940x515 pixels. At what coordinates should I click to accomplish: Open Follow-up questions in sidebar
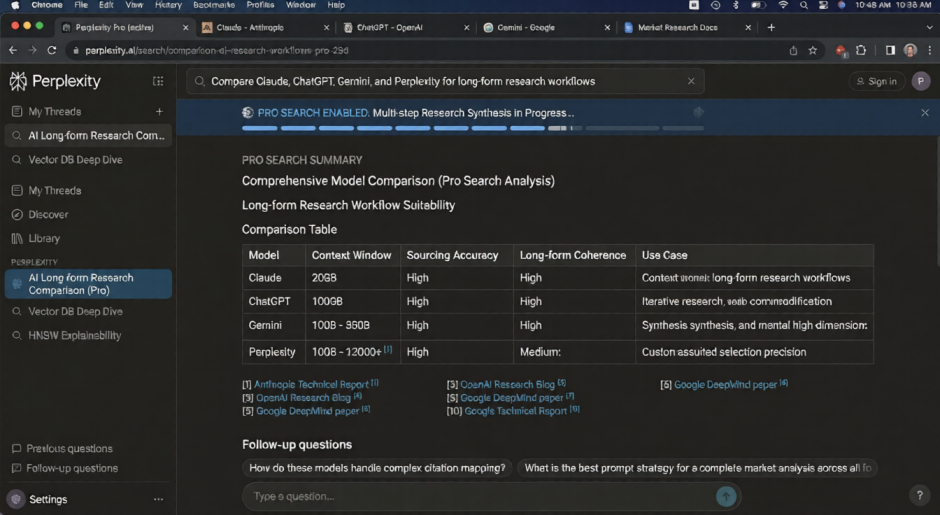tap(72, 468)
